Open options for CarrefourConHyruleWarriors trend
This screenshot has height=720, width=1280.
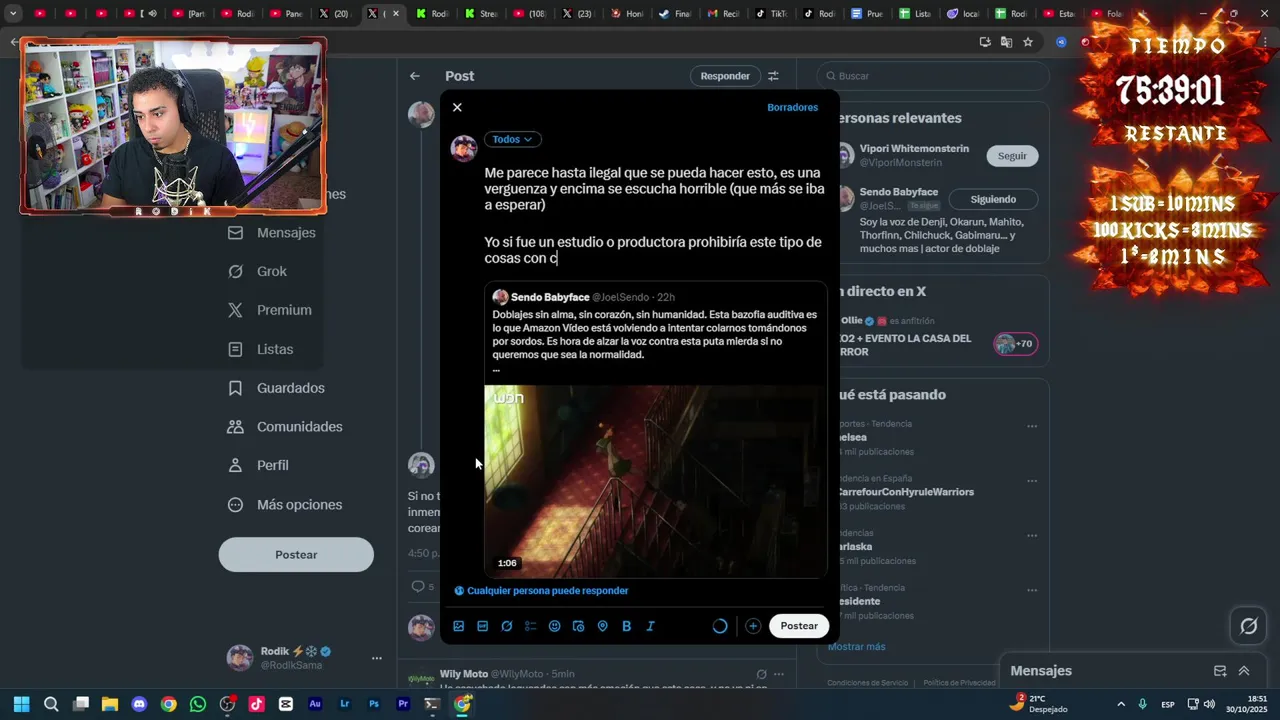tap(1032, 480)
